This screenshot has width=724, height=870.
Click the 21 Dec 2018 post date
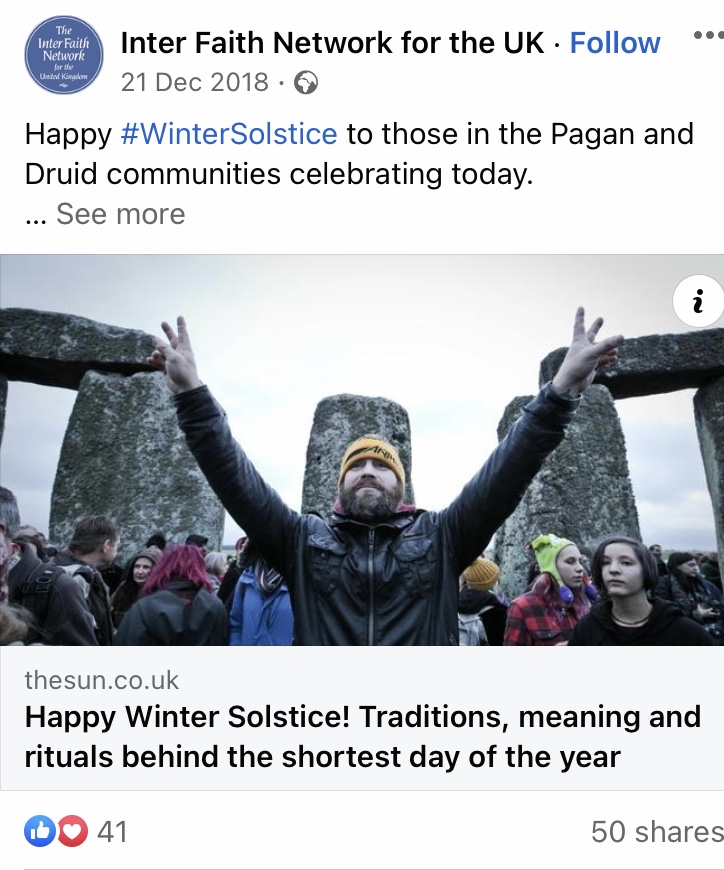pyautogui.click(x=195, y=82)
